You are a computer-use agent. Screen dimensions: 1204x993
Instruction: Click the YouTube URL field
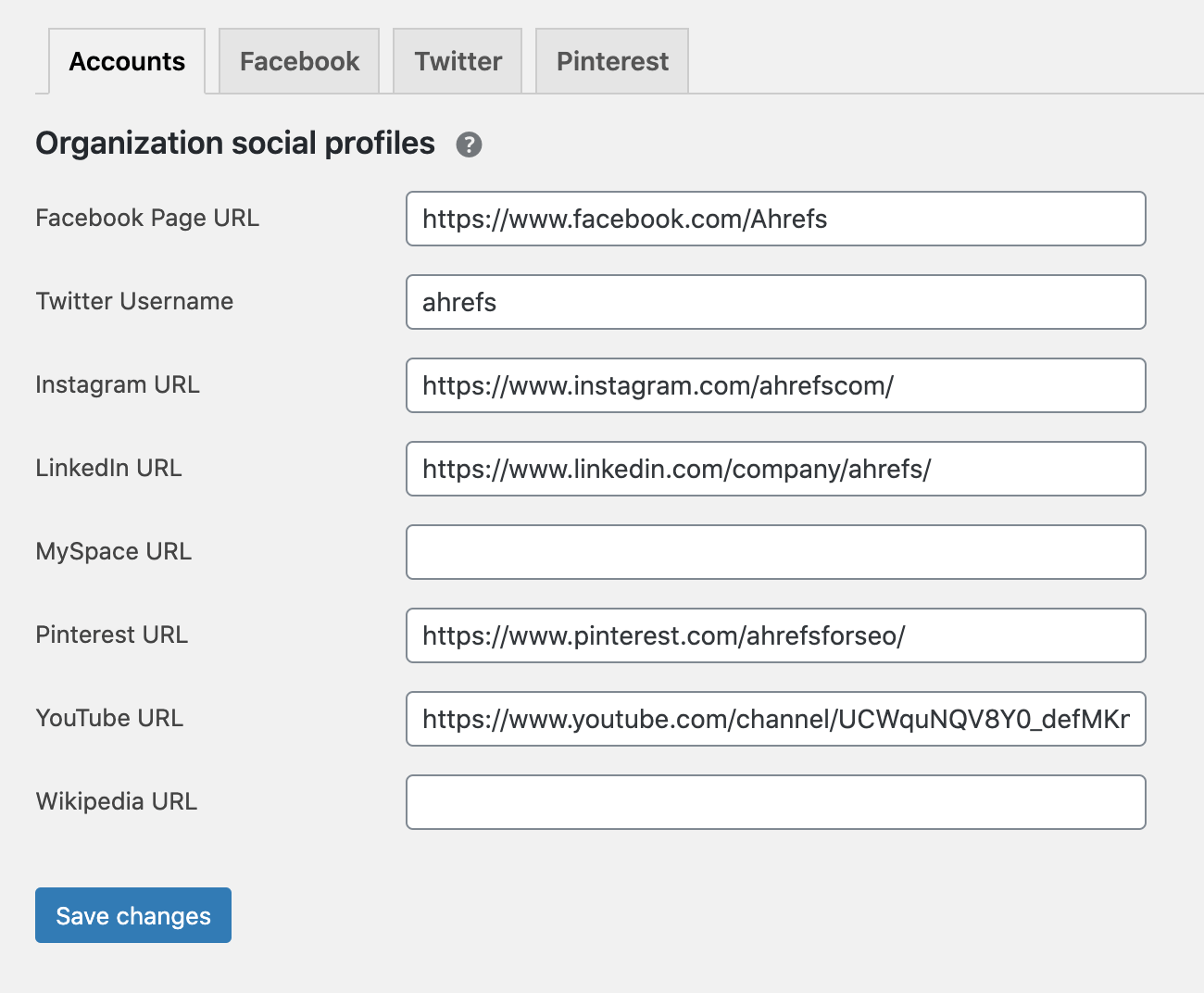tap(775, 719)
